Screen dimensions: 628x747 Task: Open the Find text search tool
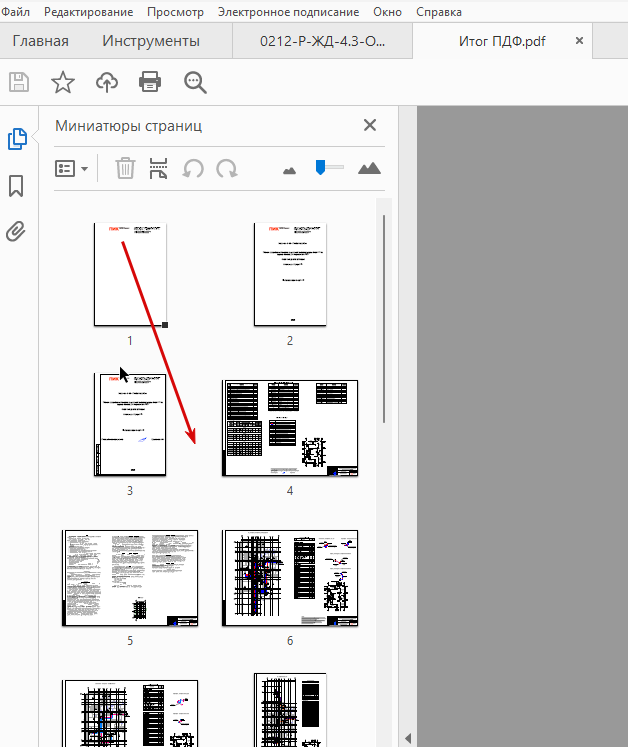(x=195, y=83)
